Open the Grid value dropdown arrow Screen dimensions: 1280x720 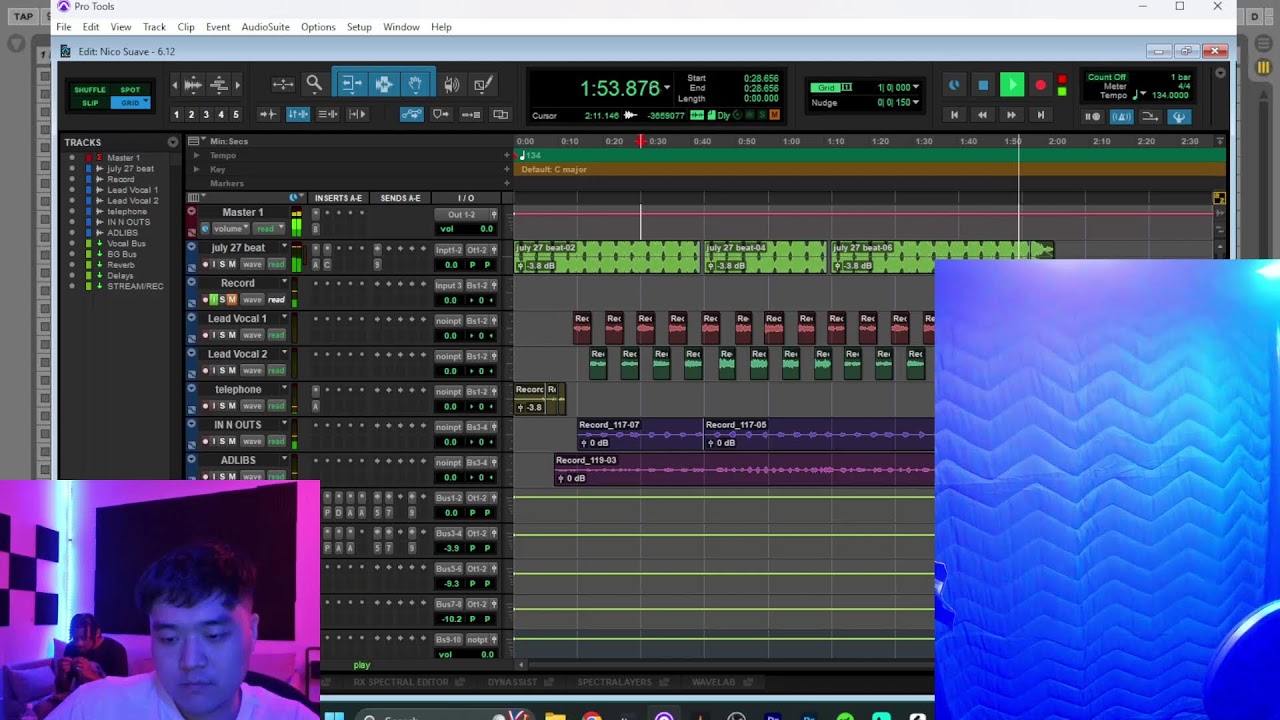pyautogui.click(x=916, y=87)
